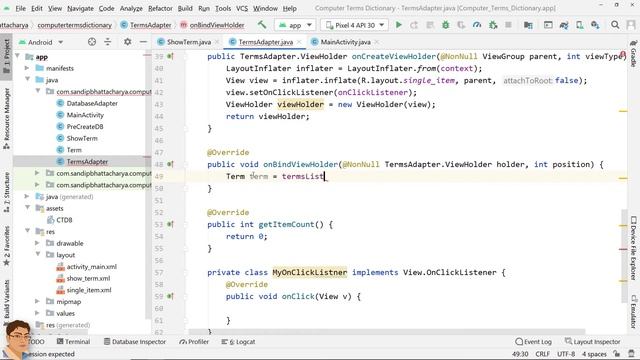
Task: Click the editor vertical scrollbar
Action: tap(624, 256)
